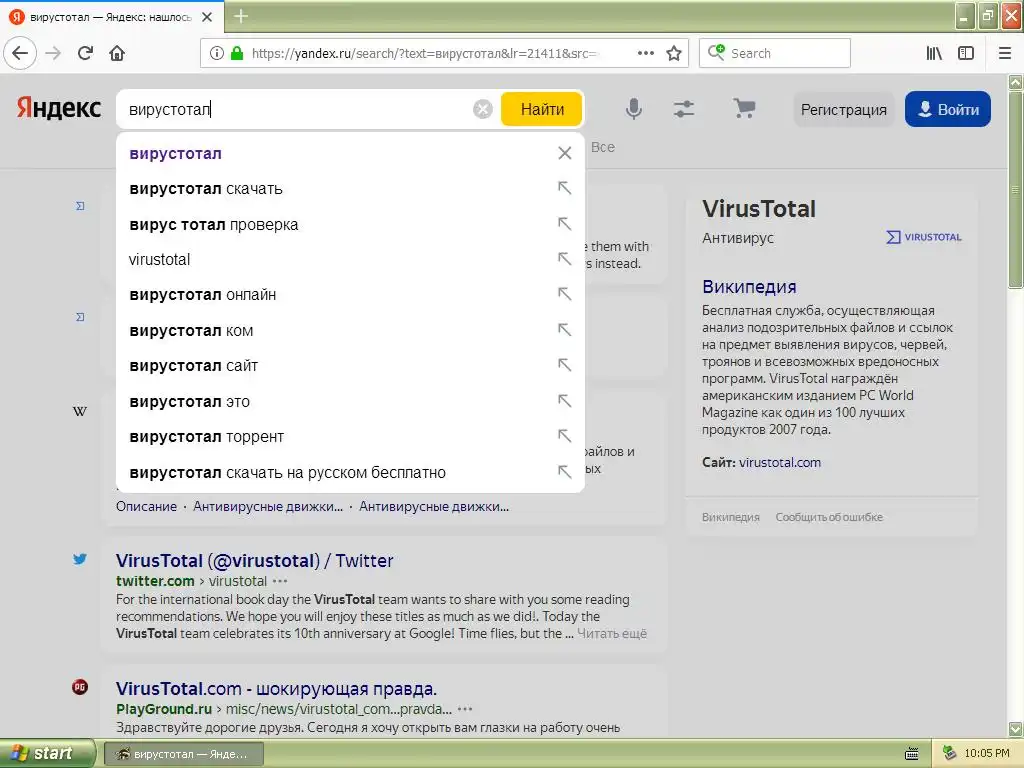Select the Firefox taskbar button
This screenshot has width=1024, height=768.
coord(184,754)
